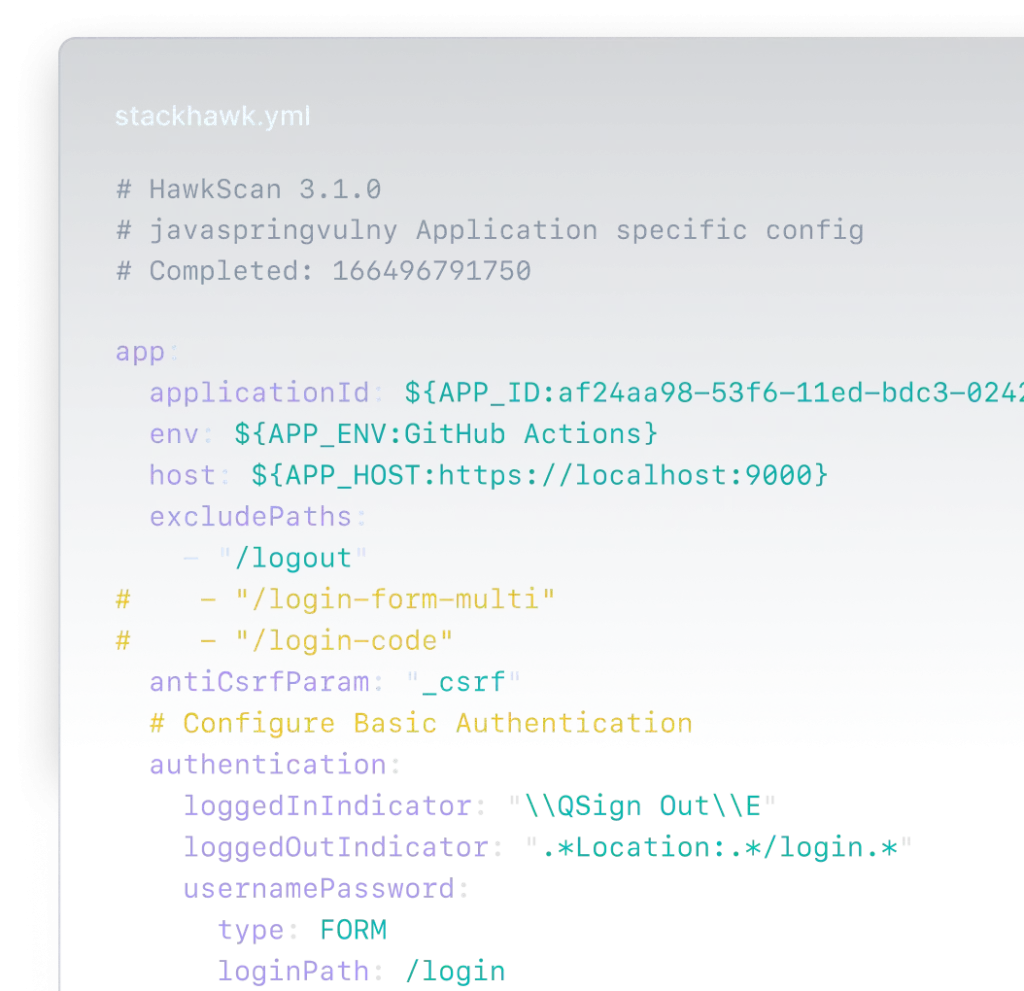Click the HawkScan 3.1.0 comment line

click(248, 189)
